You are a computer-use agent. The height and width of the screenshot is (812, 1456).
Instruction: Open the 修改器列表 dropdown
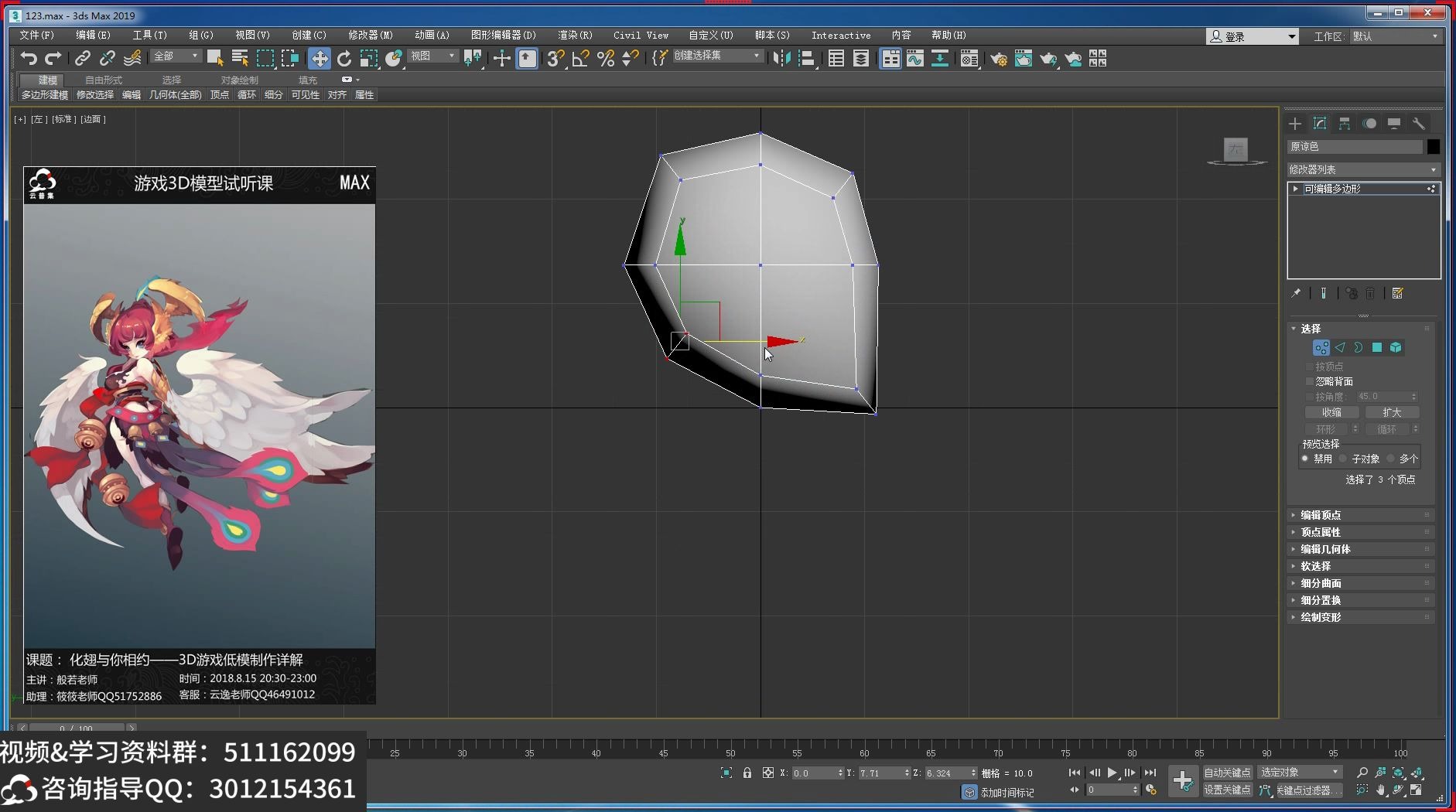(1362, 169)
